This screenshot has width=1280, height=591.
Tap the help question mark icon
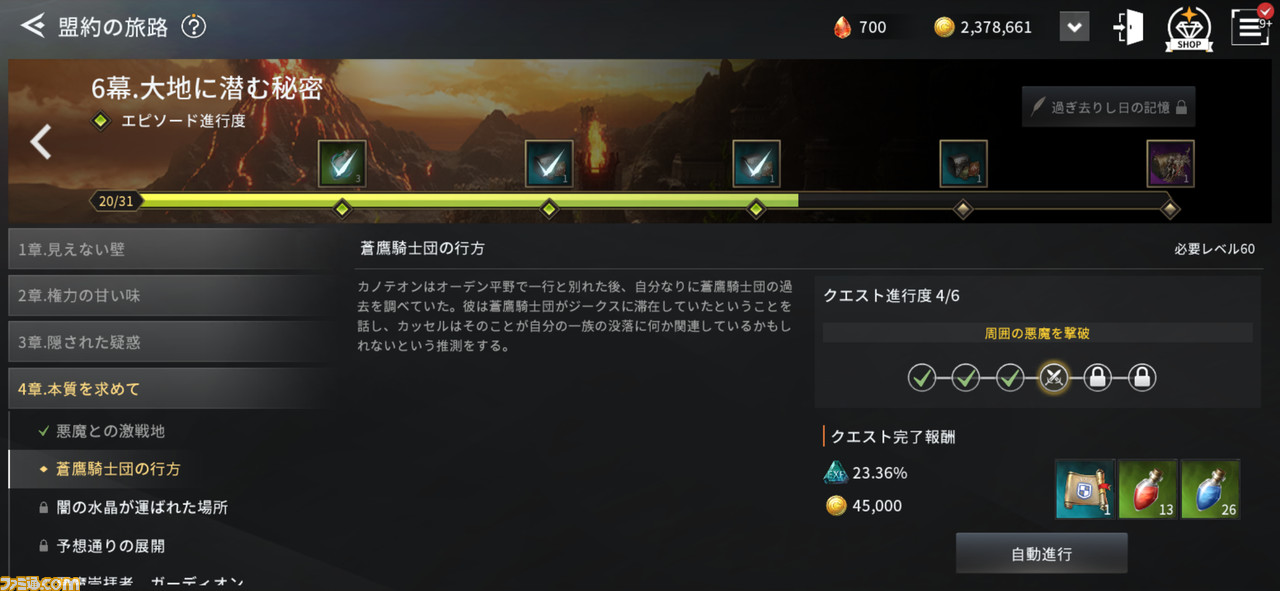tap(194, 27)
